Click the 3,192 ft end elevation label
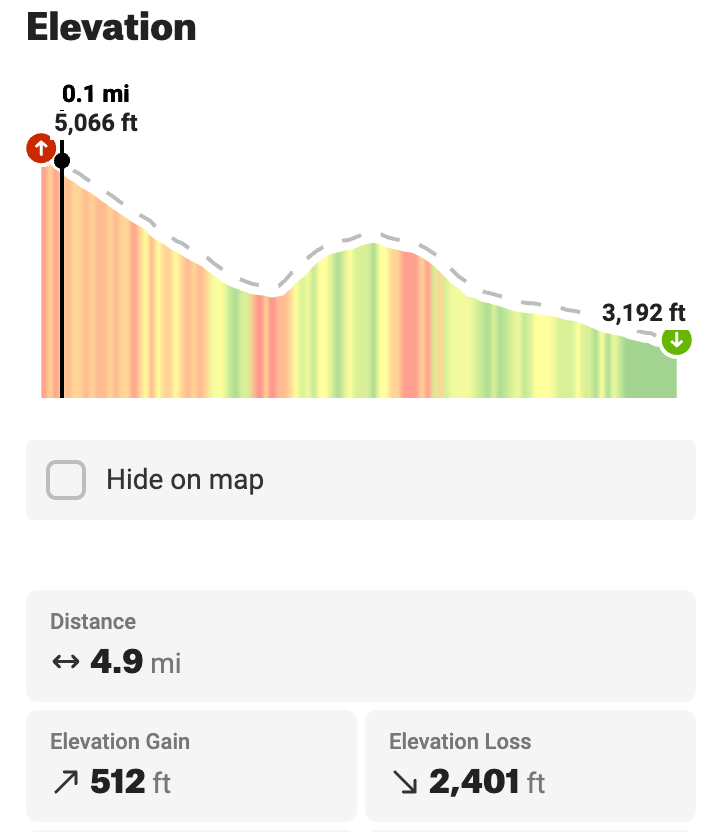Viewport: 724px width, 832px height. pos(644,313)
